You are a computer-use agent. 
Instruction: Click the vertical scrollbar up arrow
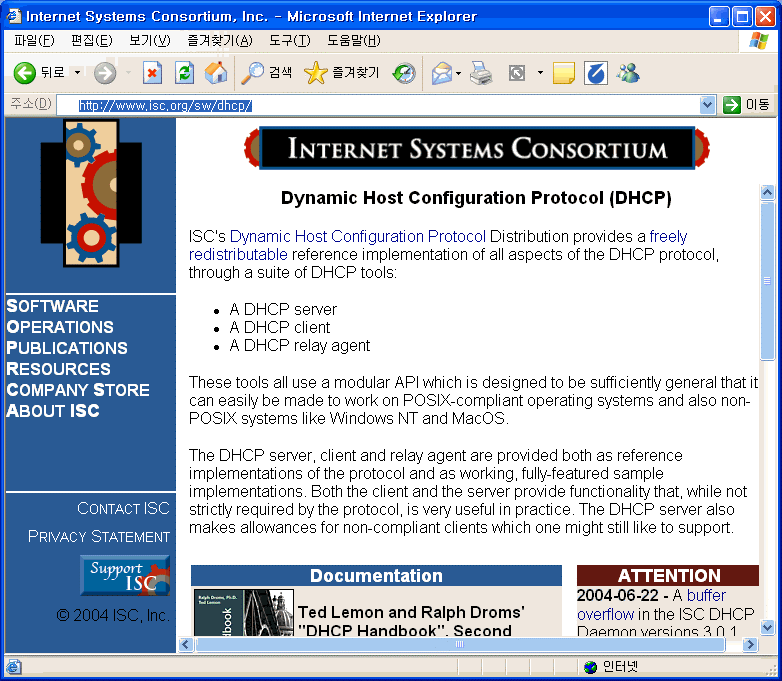point(767,192)
